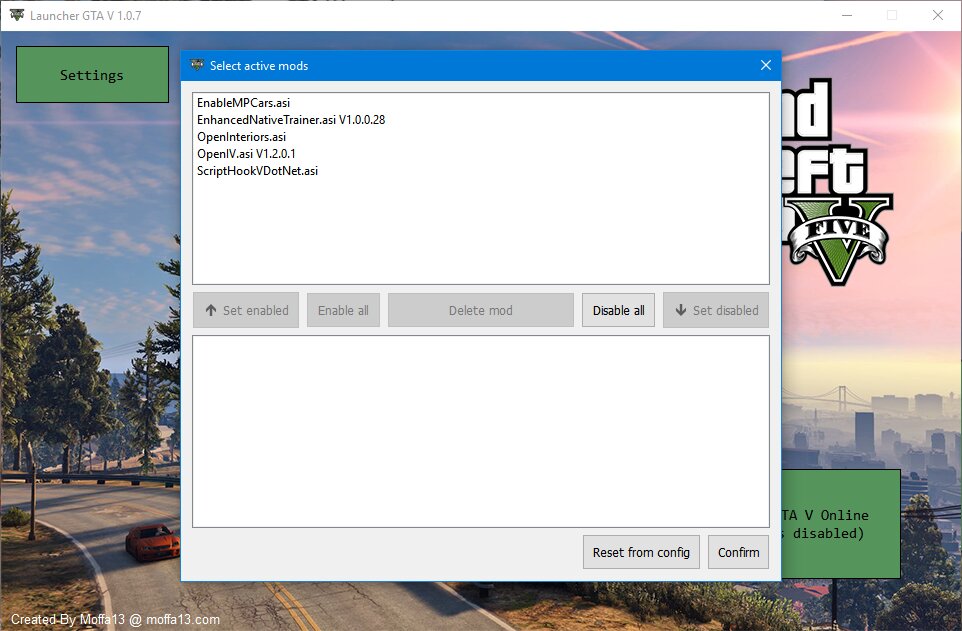Minimize the Launcher GTA V window

[846, 15]
